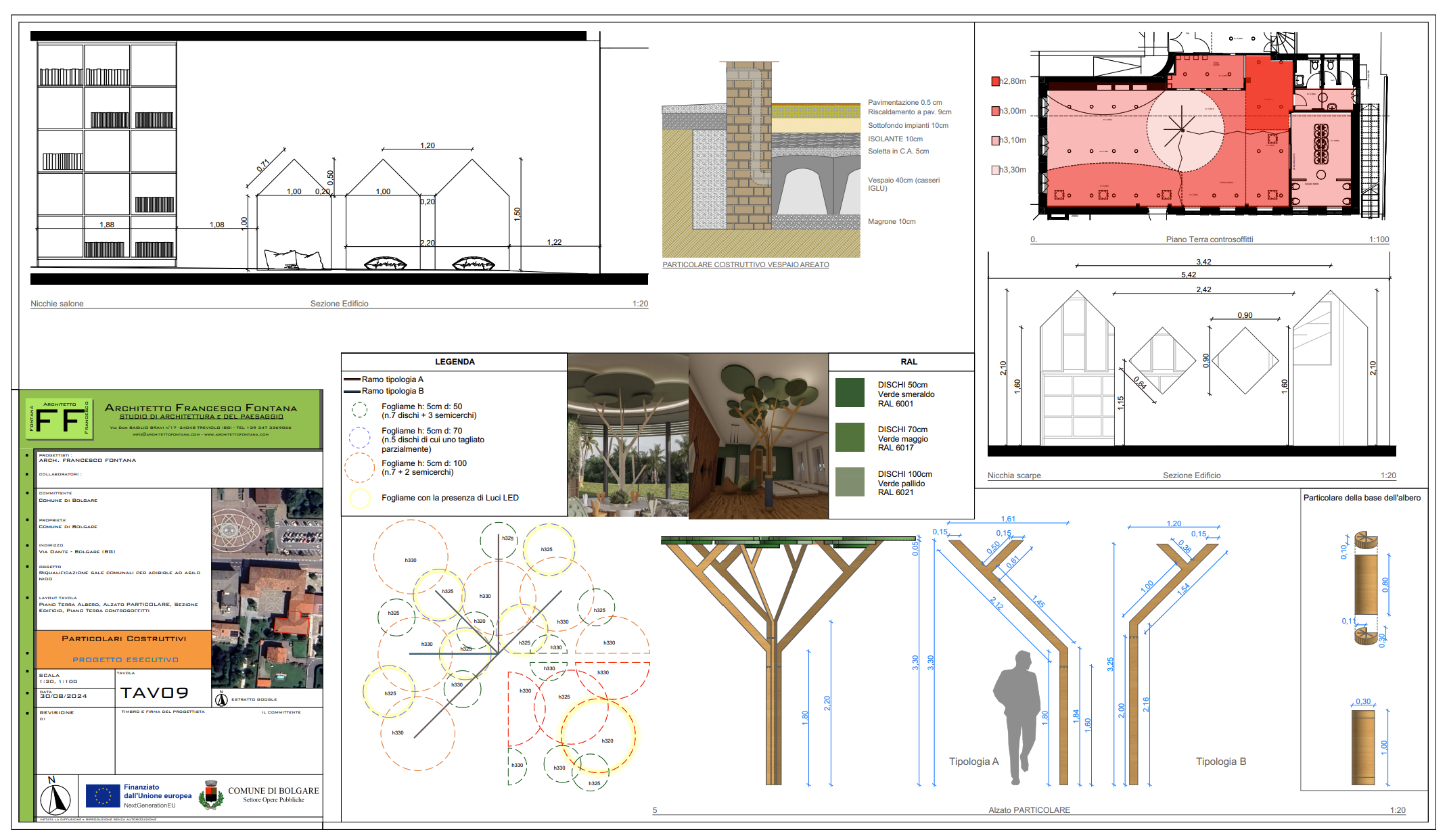Click the Alzato PARTICOLARE caption
This screenshot has height=840, width=1447.
tap(1029, 810)
